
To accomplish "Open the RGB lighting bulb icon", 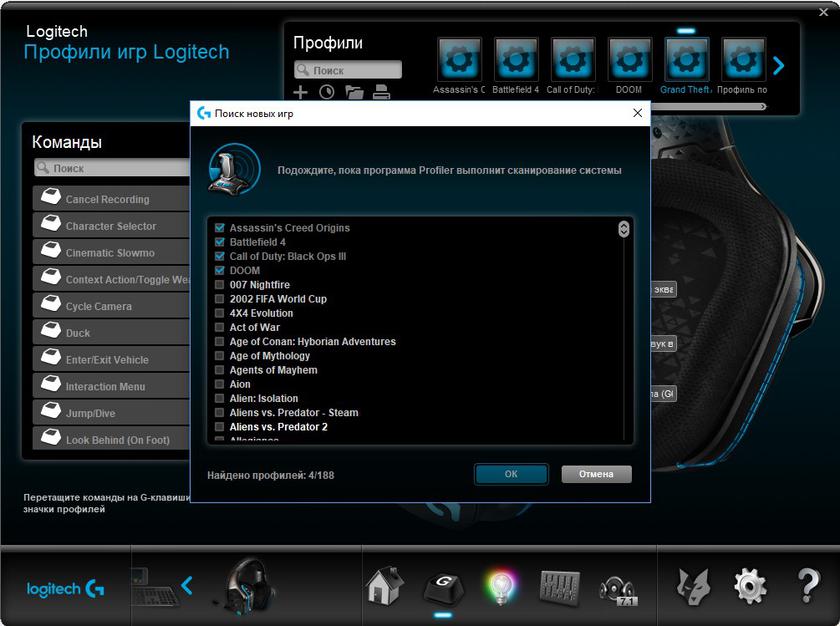I will [x=498, y=586].
